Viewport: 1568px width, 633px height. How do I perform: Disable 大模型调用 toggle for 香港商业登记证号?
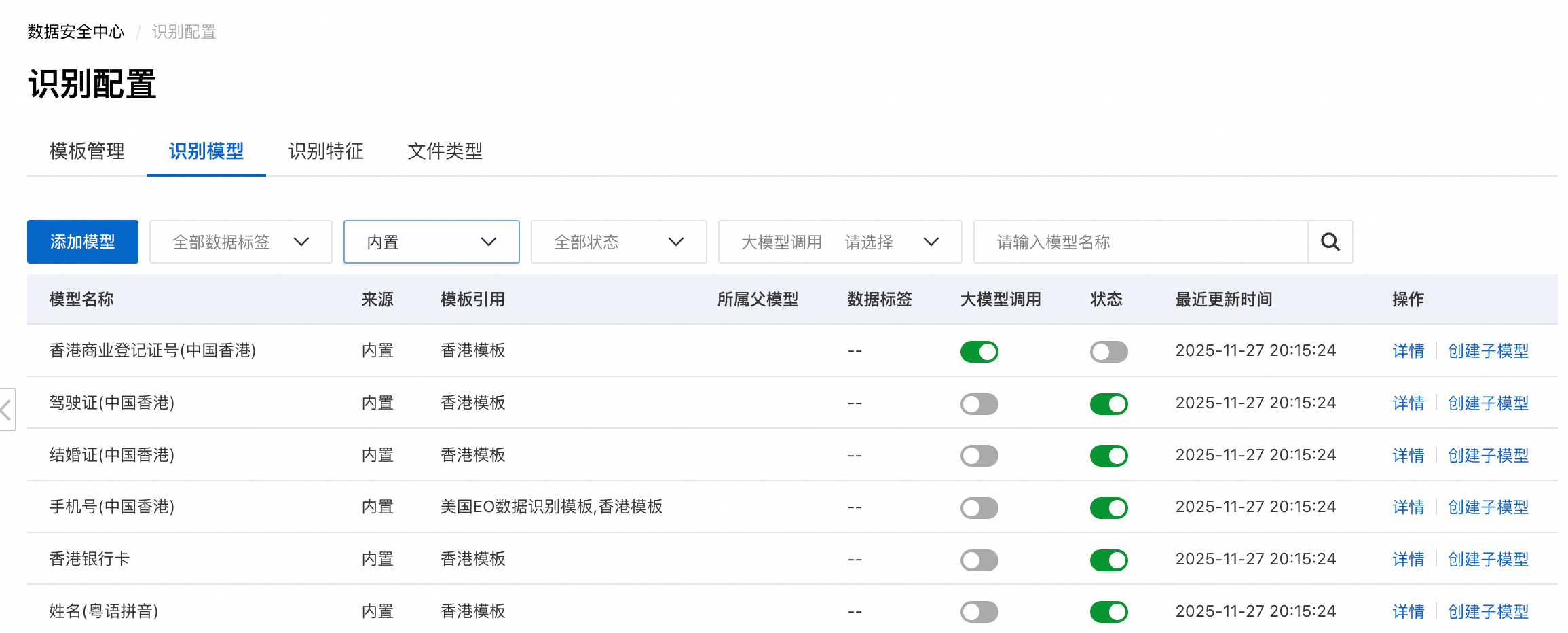(x=979, y=352)
